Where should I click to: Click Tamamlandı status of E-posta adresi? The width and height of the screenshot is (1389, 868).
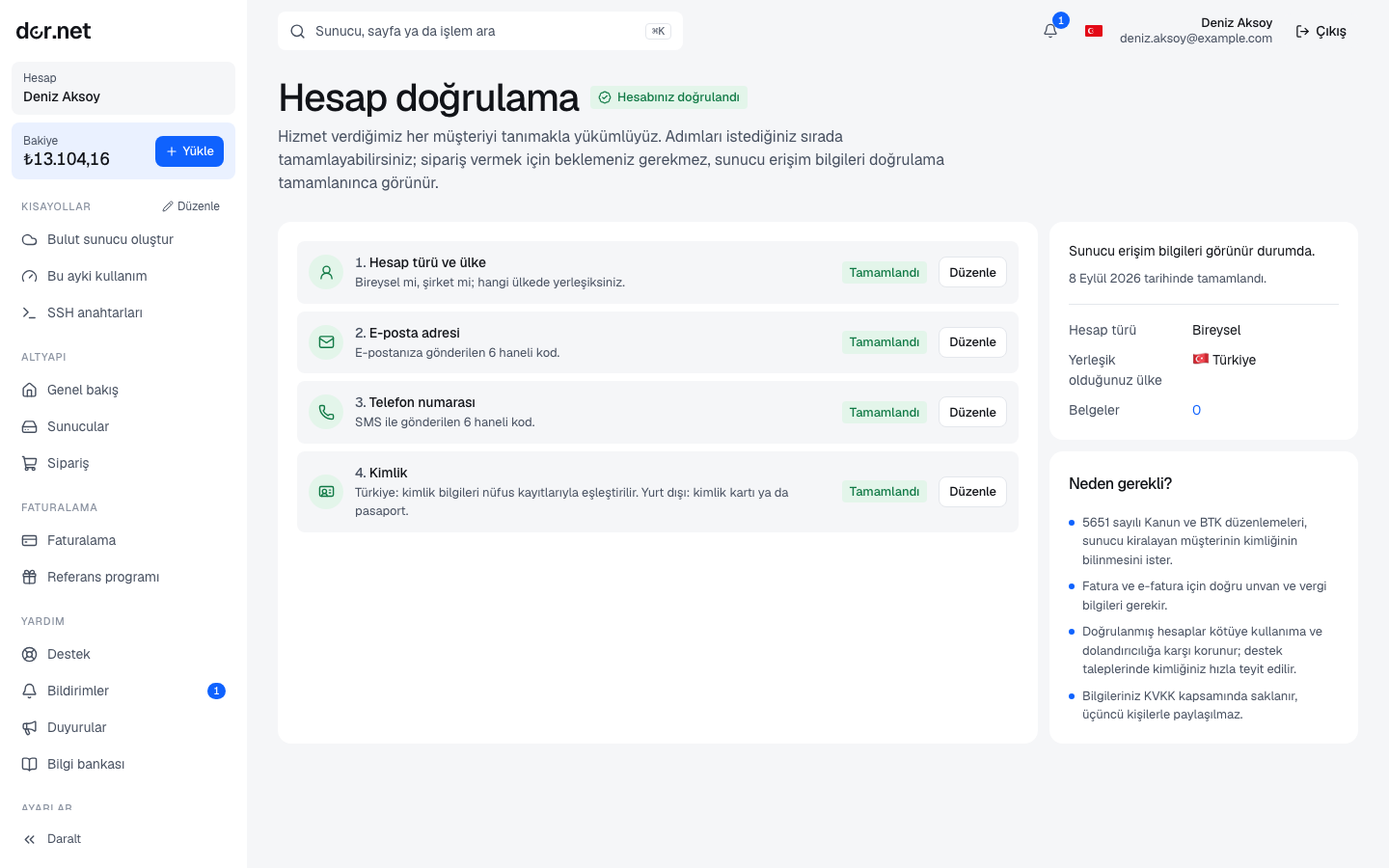(884, 341)
